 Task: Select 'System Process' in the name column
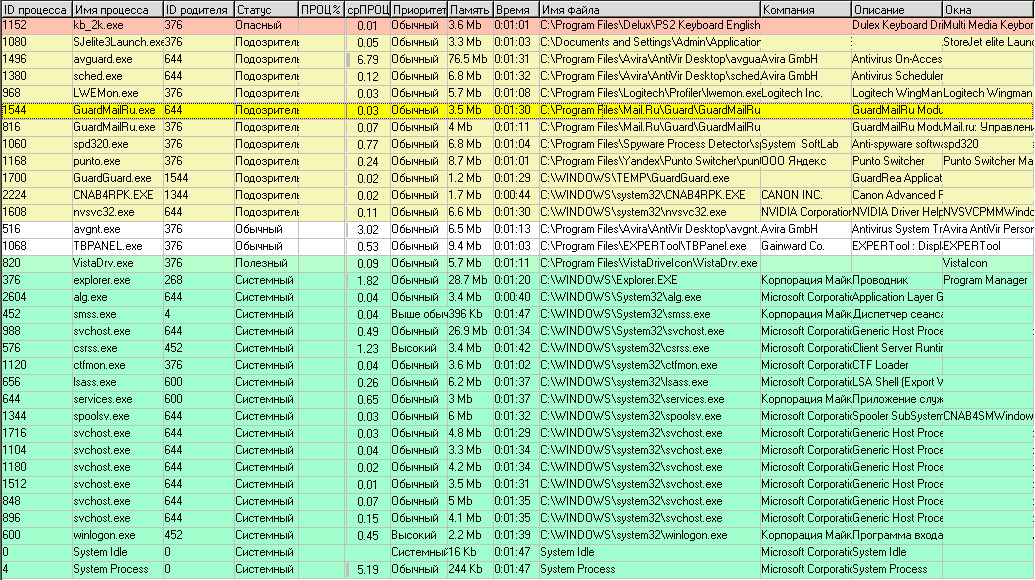pos(111,569)
